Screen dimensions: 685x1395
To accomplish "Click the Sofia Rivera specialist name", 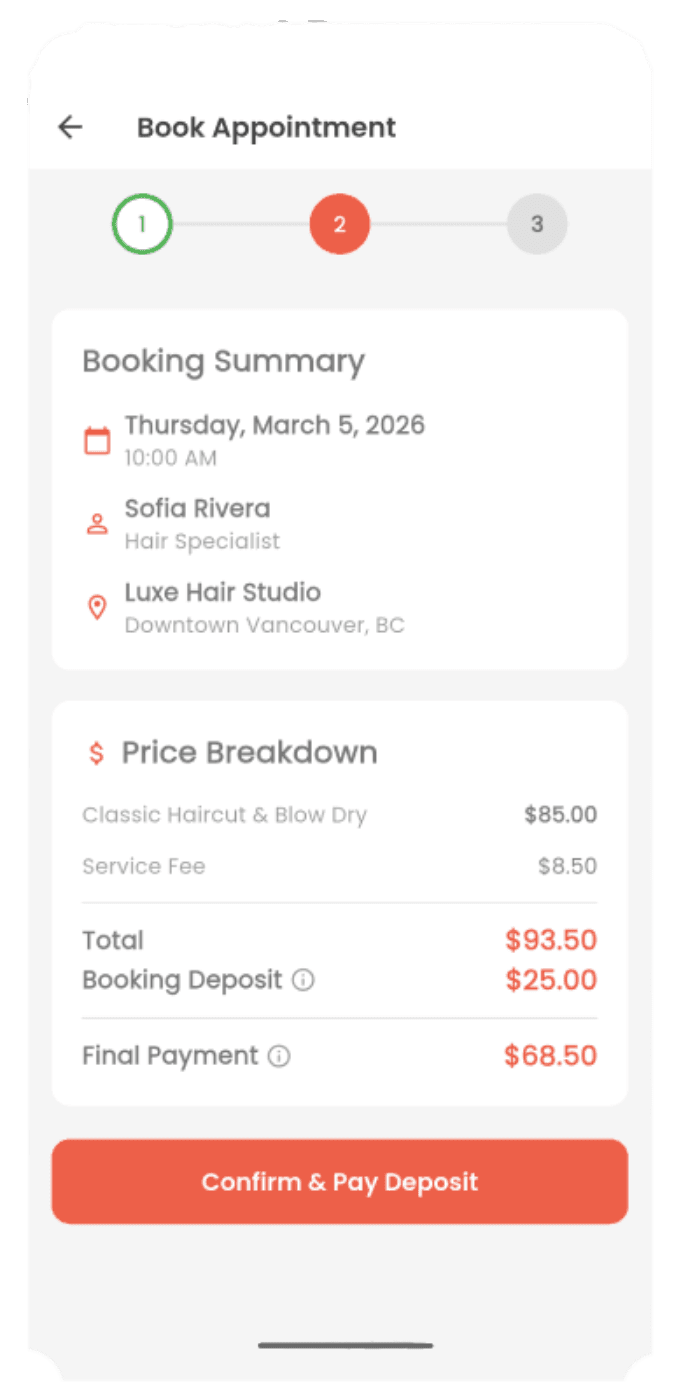I will (x=197, y=508).
